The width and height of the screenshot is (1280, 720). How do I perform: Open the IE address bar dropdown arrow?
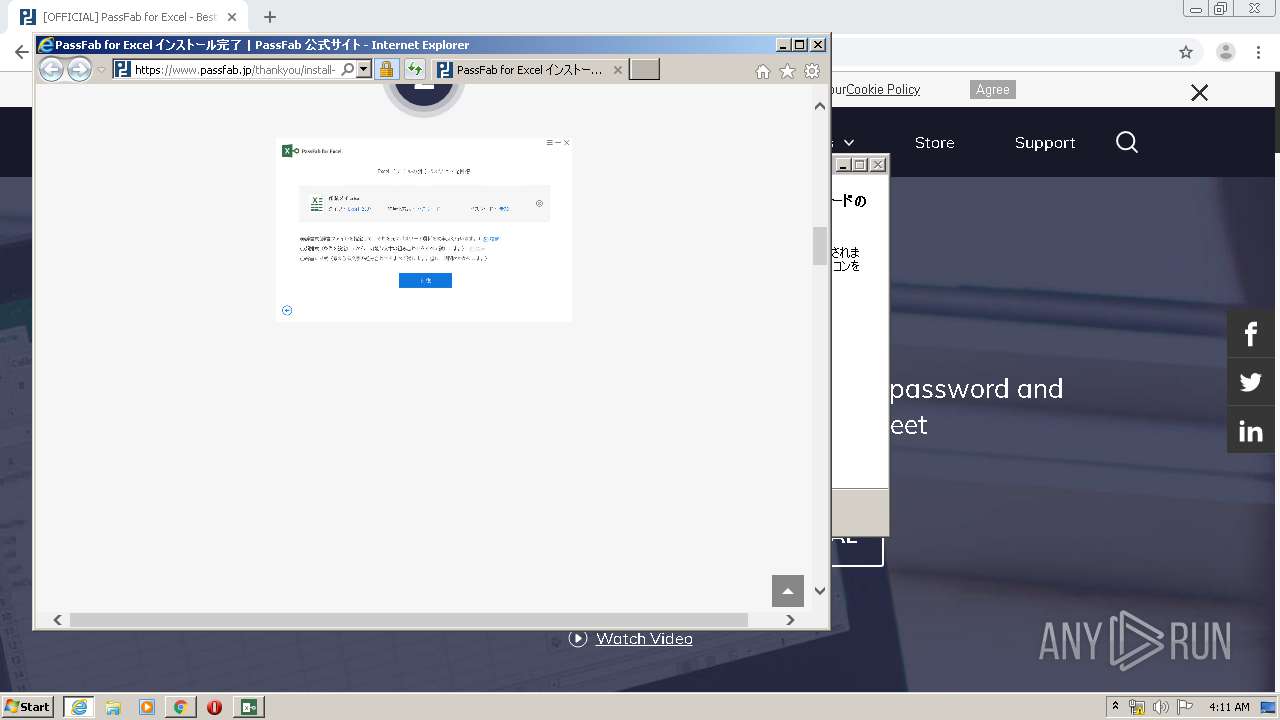[x=364, y=69]
